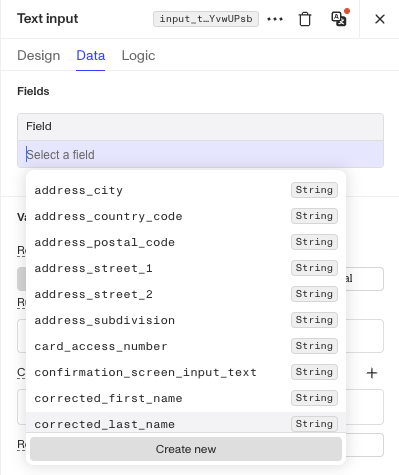Select address_street_1 option
Image resolution: width=399 pixels, height=475 pixels.
point(186,268)
